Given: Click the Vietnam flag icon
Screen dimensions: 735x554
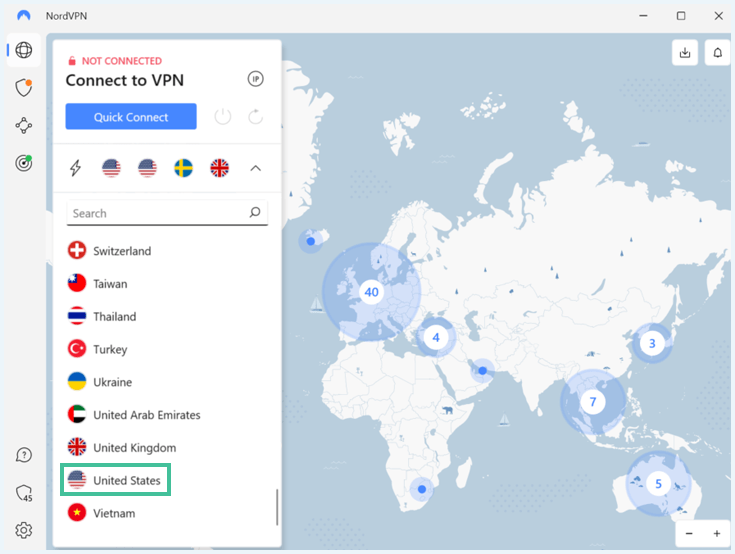Looking at the screenshot, I should pyautogui.click(x=77, y=513).
